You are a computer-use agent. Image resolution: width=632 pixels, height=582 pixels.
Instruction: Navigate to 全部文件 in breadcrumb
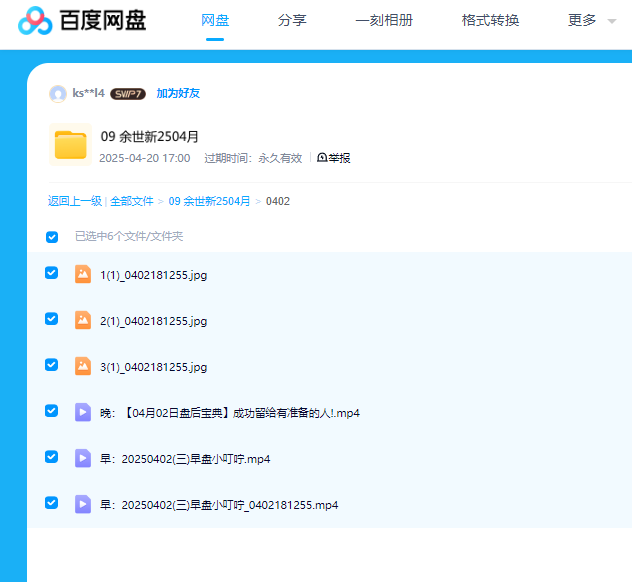[132, 201]
